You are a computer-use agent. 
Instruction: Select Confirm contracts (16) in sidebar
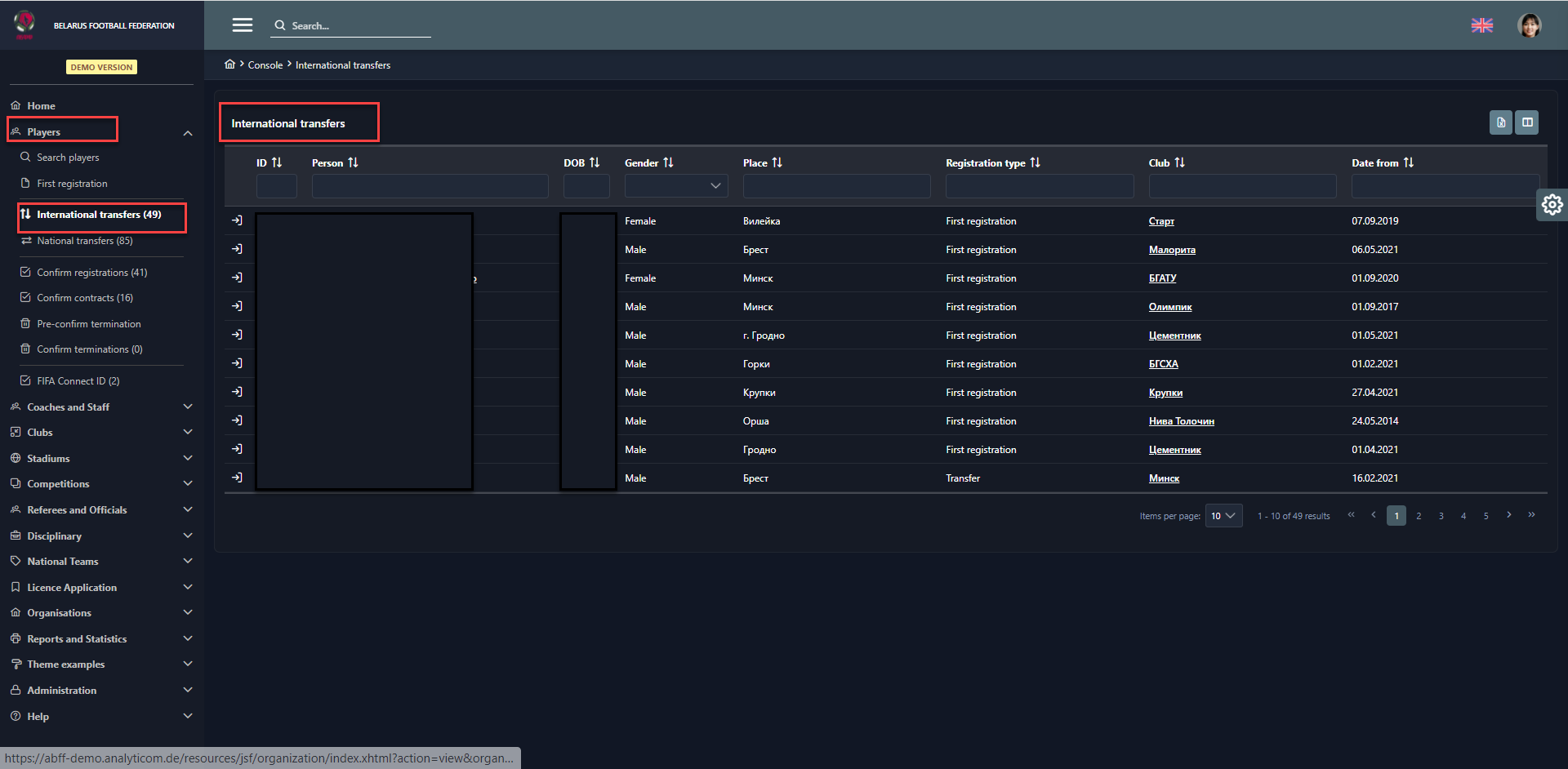tap(84, 298)
